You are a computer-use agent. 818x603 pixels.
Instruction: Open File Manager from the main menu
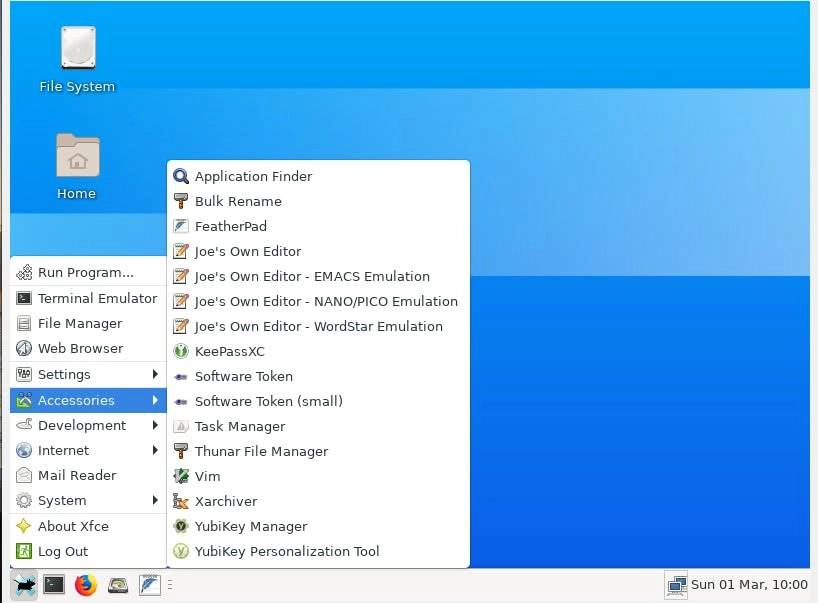(x=88, y=323)
